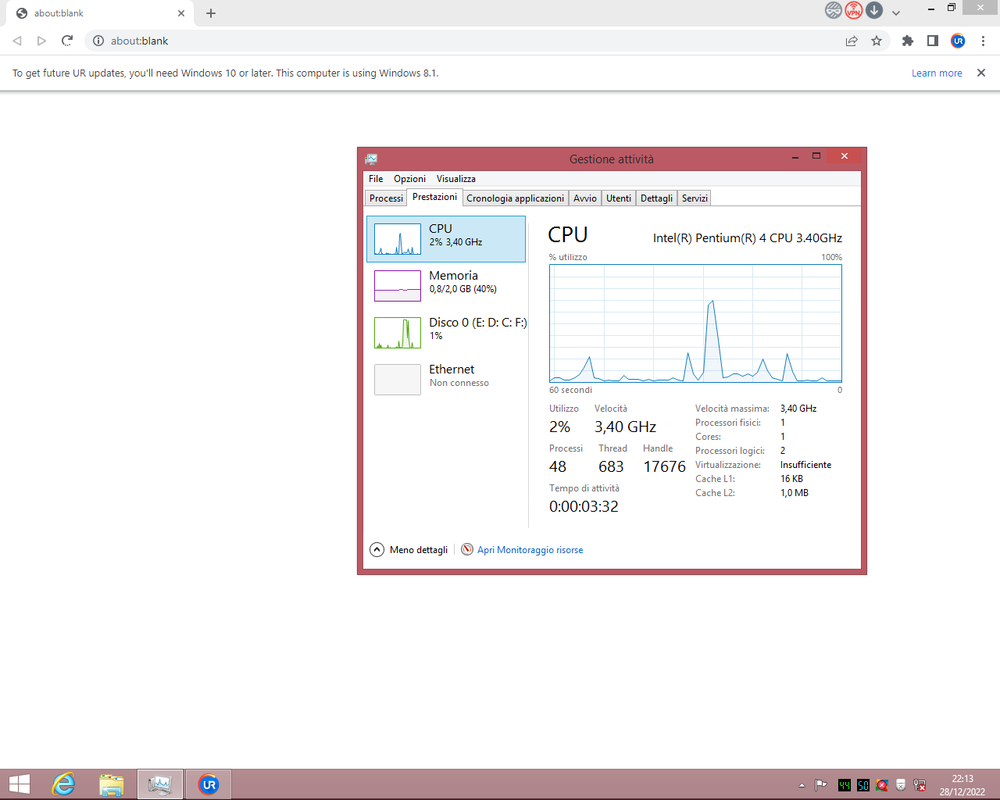Screen dimensions: 1000x800
Task: Click the site info icon in address bar
Action: click(98, 41)
